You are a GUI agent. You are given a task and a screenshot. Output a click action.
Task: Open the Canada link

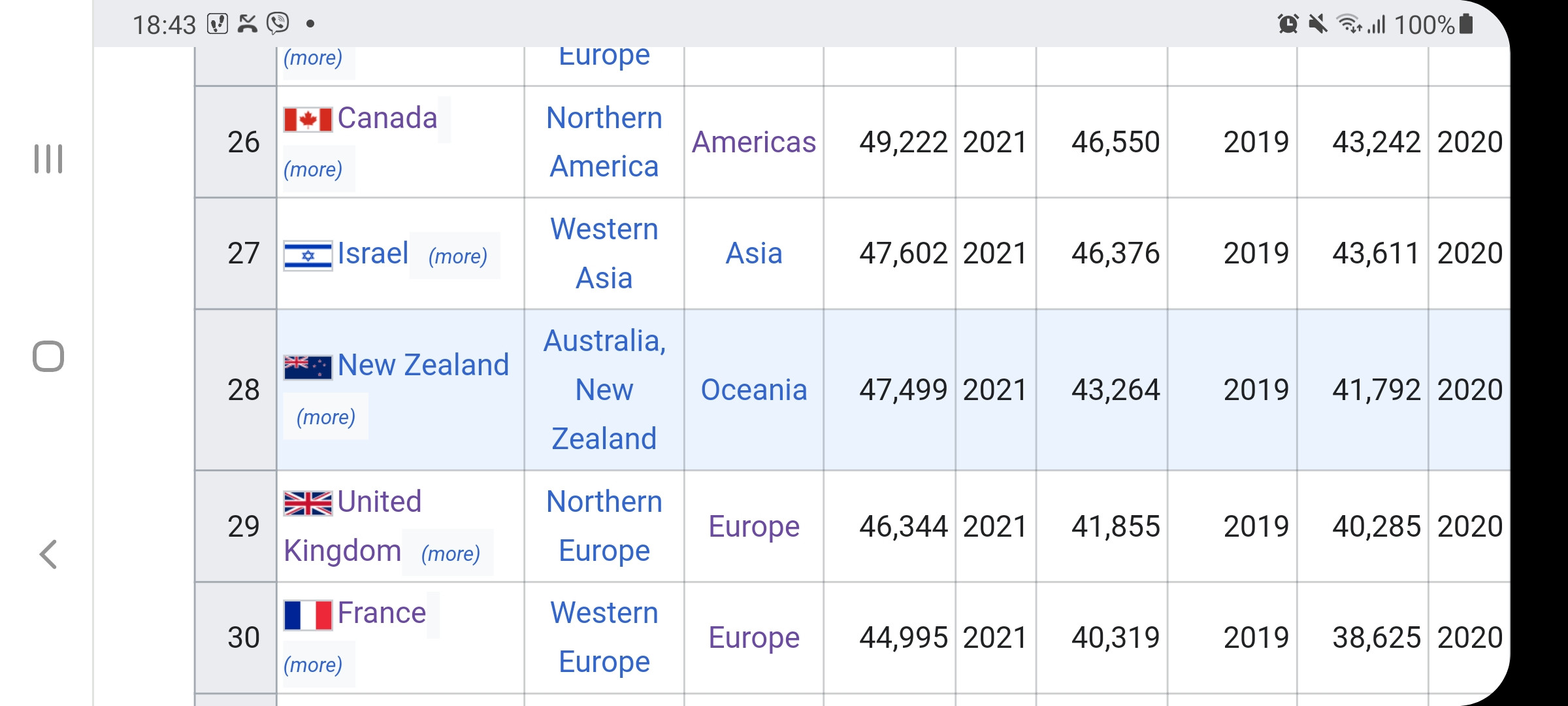(387, 118)
